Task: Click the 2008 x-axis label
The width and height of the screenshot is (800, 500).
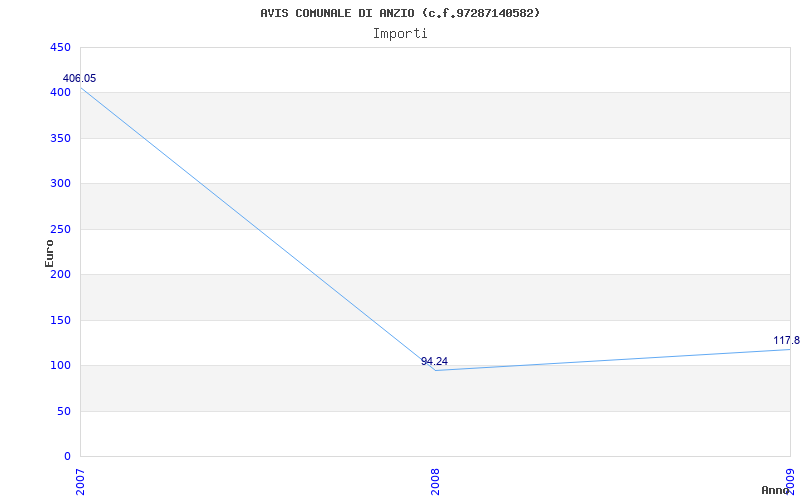Action: coord(435,483)
